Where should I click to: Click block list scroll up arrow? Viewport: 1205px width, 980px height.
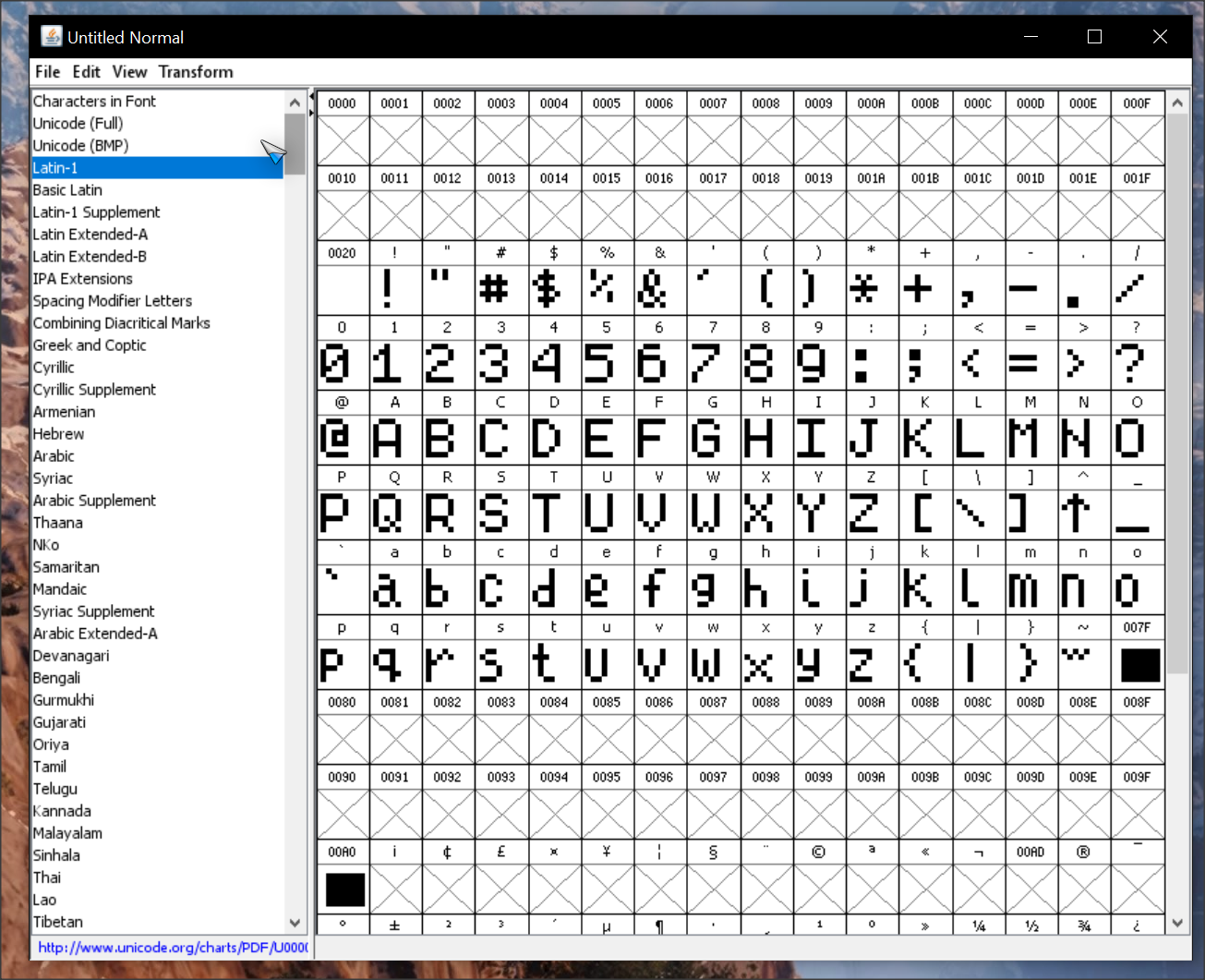point(295,102)
